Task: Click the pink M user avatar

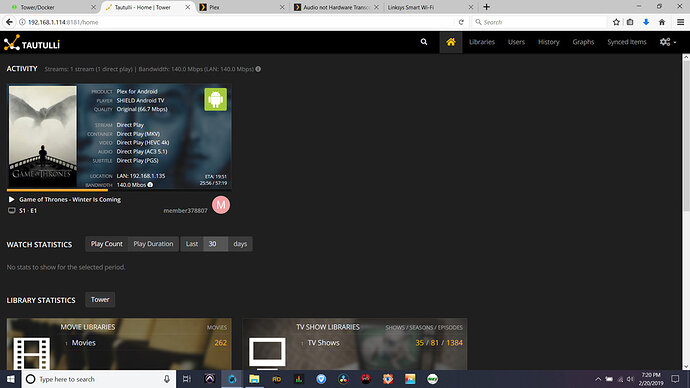Action: point(221,205)
